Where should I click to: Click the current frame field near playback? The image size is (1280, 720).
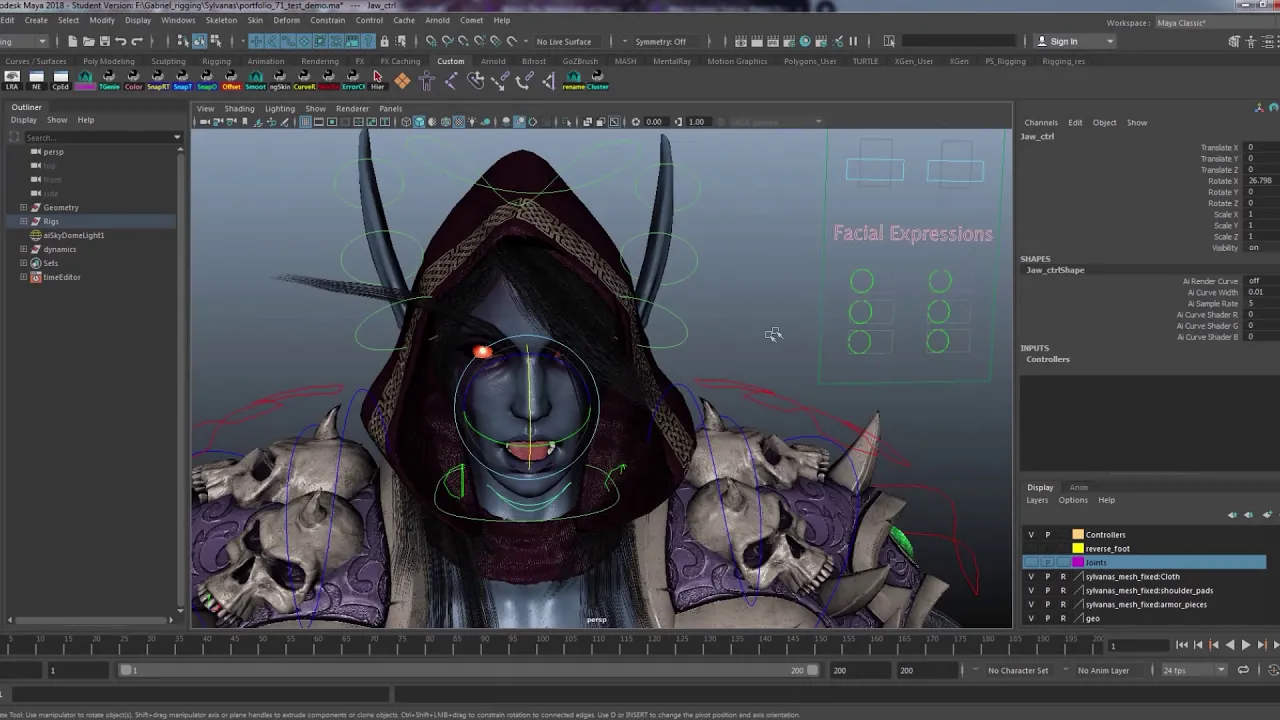(x=1137, y=646)
